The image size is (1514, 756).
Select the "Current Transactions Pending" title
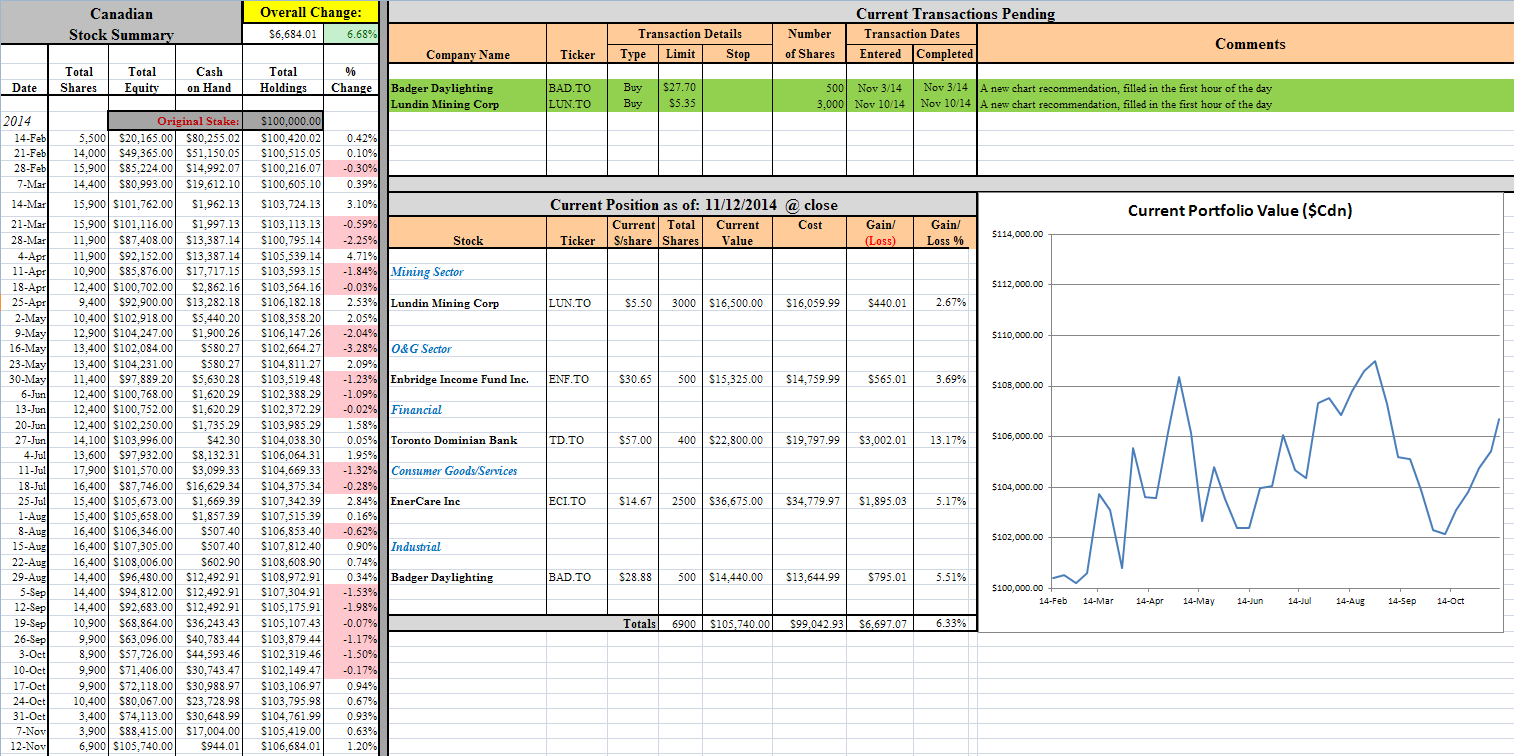point(955,13)
